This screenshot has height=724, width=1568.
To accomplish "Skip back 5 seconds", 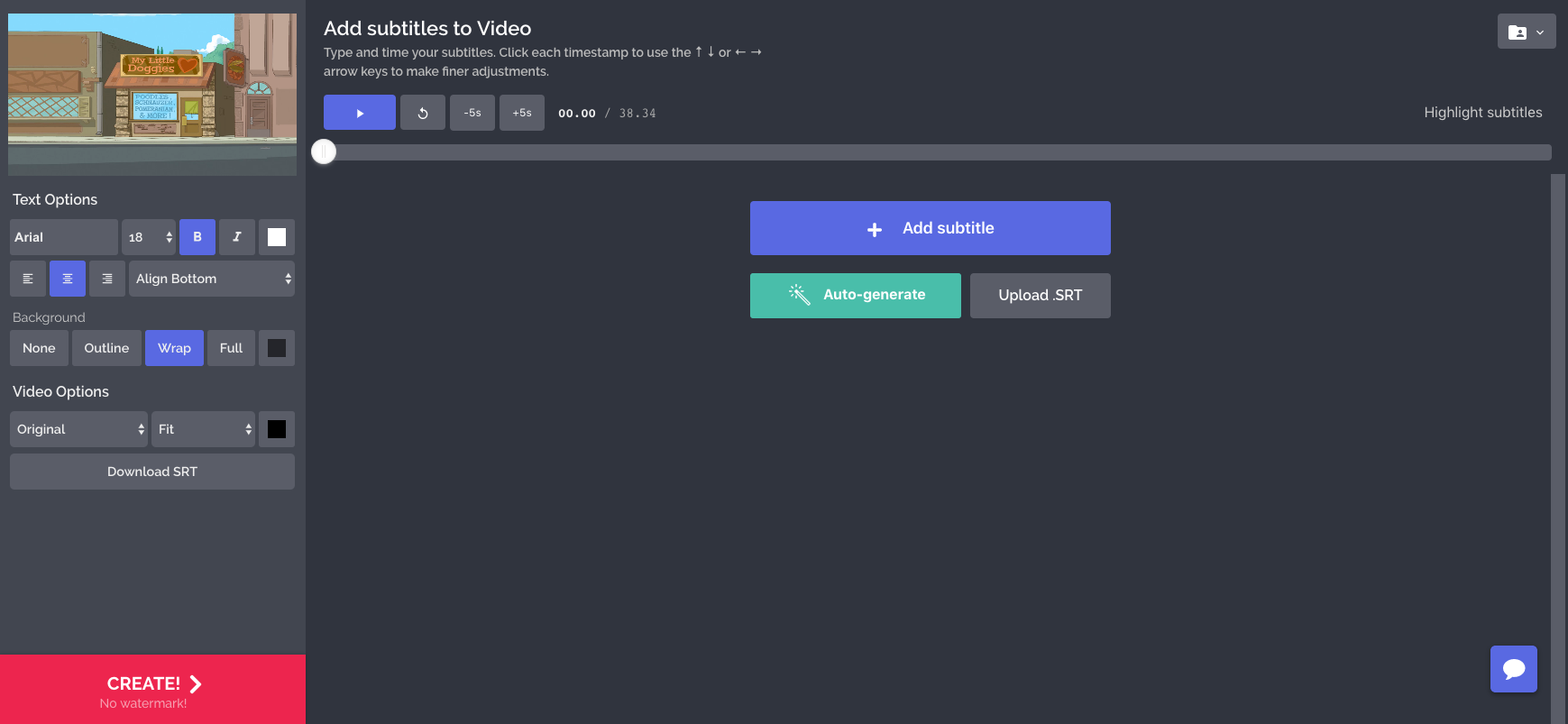I will tap(472, 113).
